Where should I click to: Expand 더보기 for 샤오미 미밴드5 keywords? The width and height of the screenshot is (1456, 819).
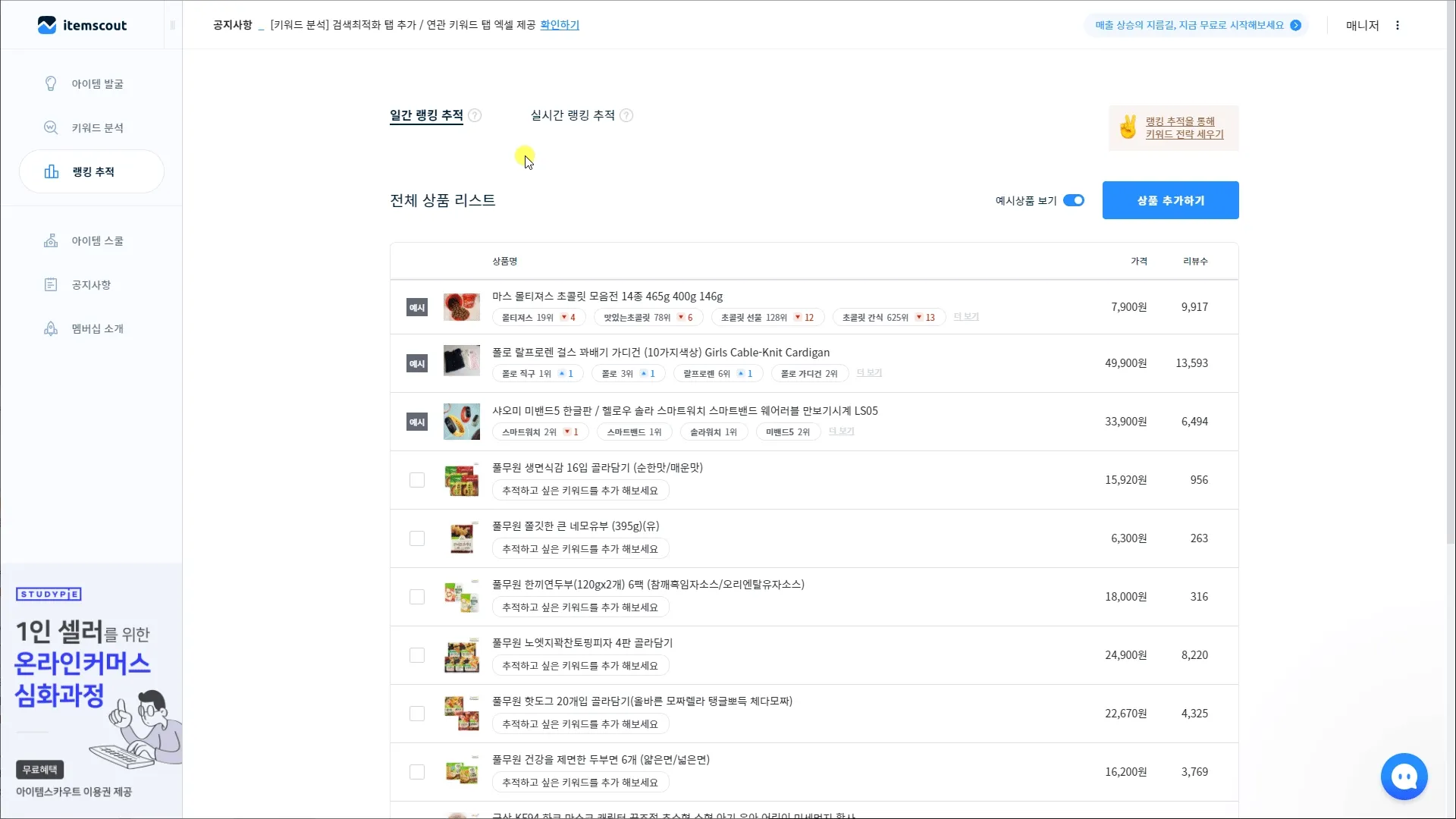pyautogui.click(x=841, y=431)
